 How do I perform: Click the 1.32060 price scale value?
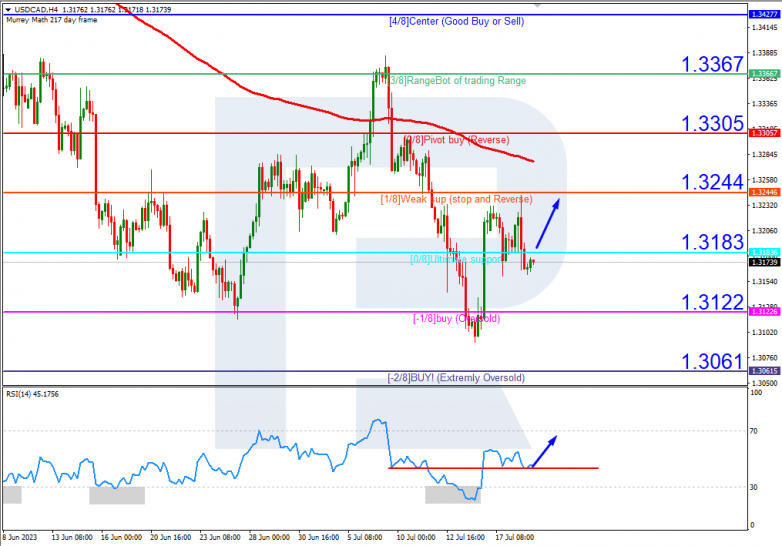point(765,231)
